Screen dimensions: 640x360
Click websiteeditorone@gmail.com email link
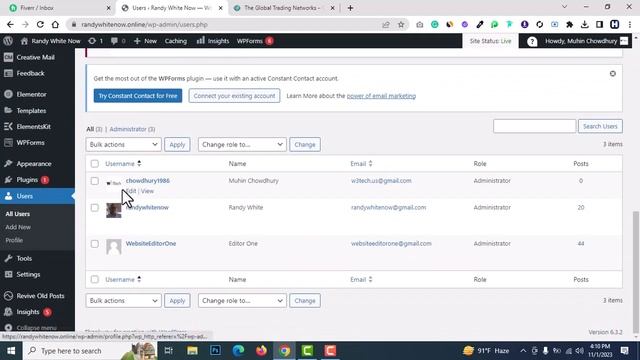click(x=391, y=243)
